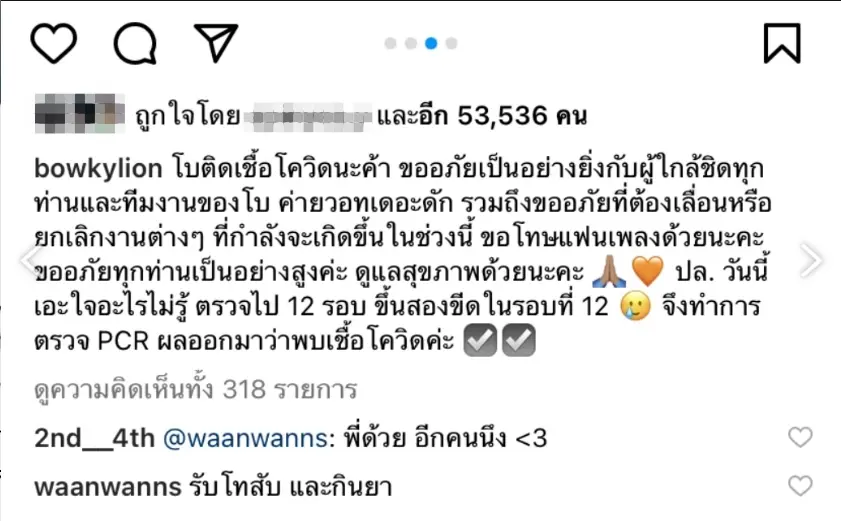Go to next photo with right arrow

click(x=810, y=260)
